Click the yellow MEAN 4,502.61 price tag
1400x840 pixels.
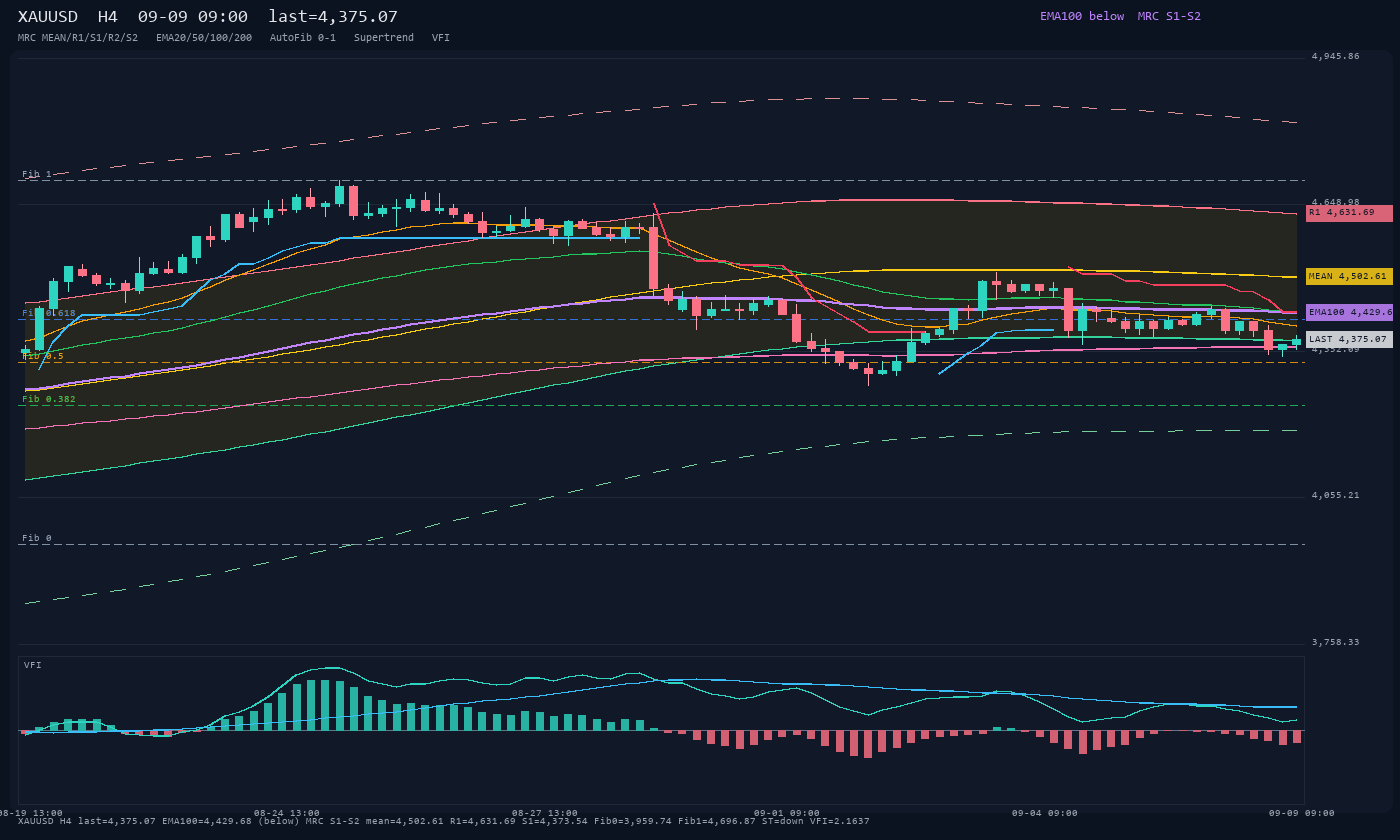tap(1349, 276)
